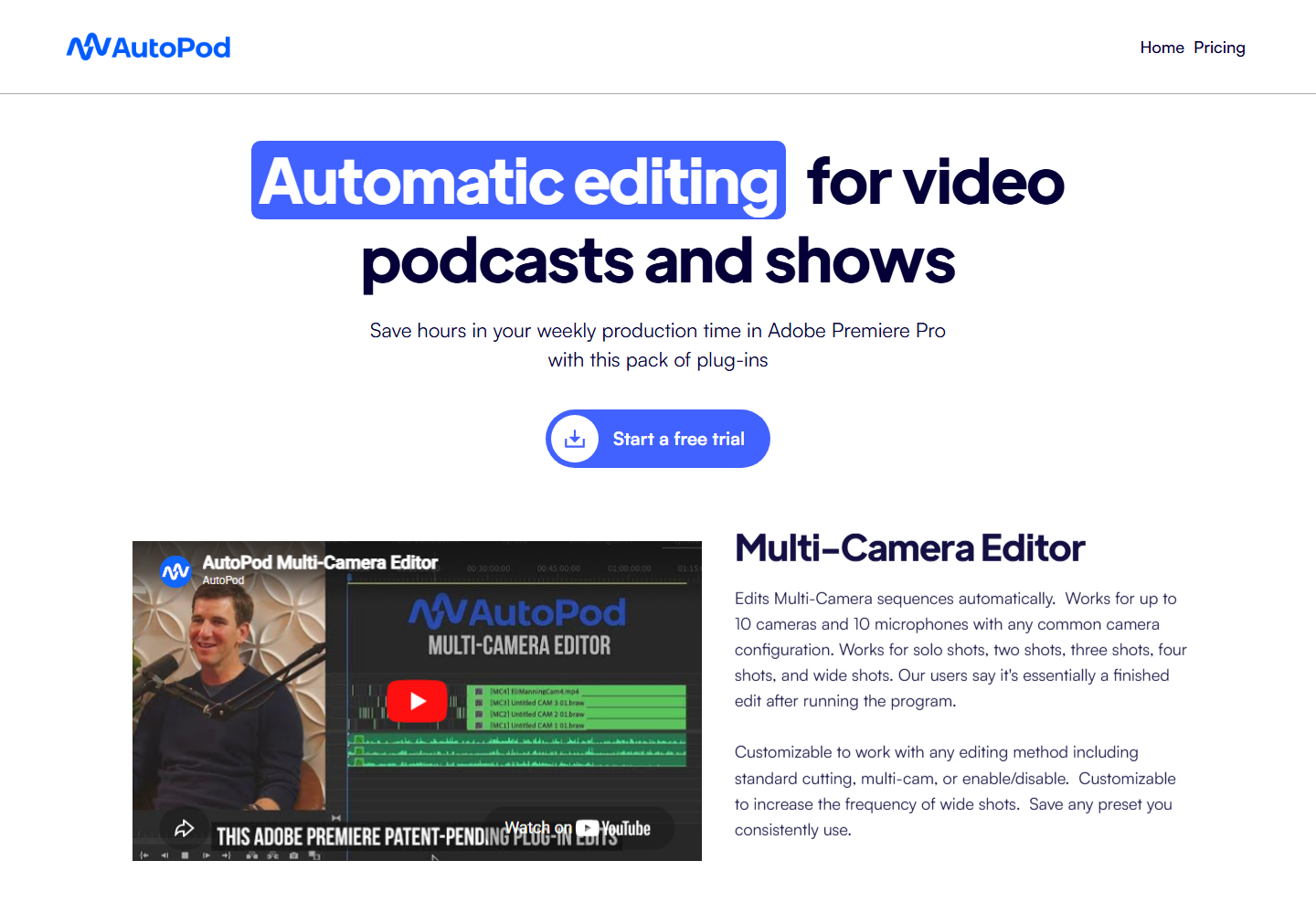This screenshot has height=914, width=1316.
Task: Open the video title AutoPod Multi-Camera Editor
Action: pyautogui.click(x=320, y=562)
